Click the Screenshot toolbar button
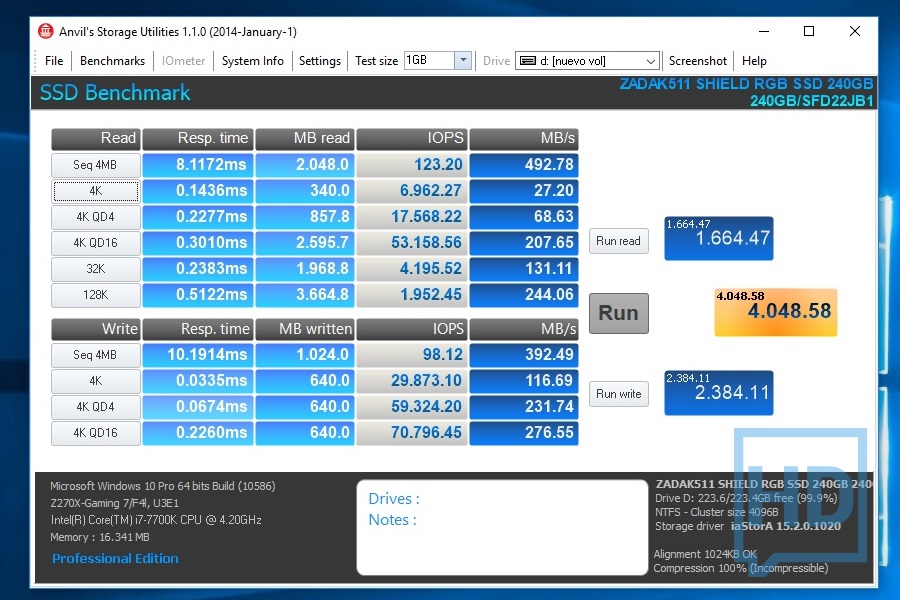This screenshot has height=600, width=900. [x=698, y=61]
